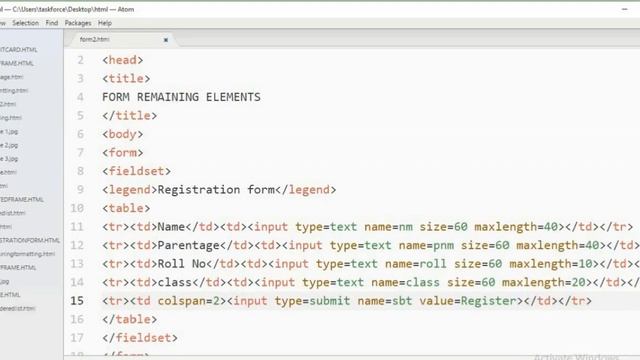The height and width of the screenshot is (360, 640).
Task: Open the Find menu
Action: click(51, 23)
